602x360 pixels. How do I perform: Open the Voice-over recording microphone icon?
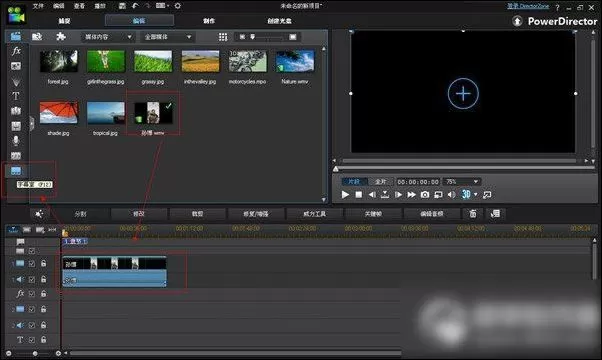click(x=16, y=140)
